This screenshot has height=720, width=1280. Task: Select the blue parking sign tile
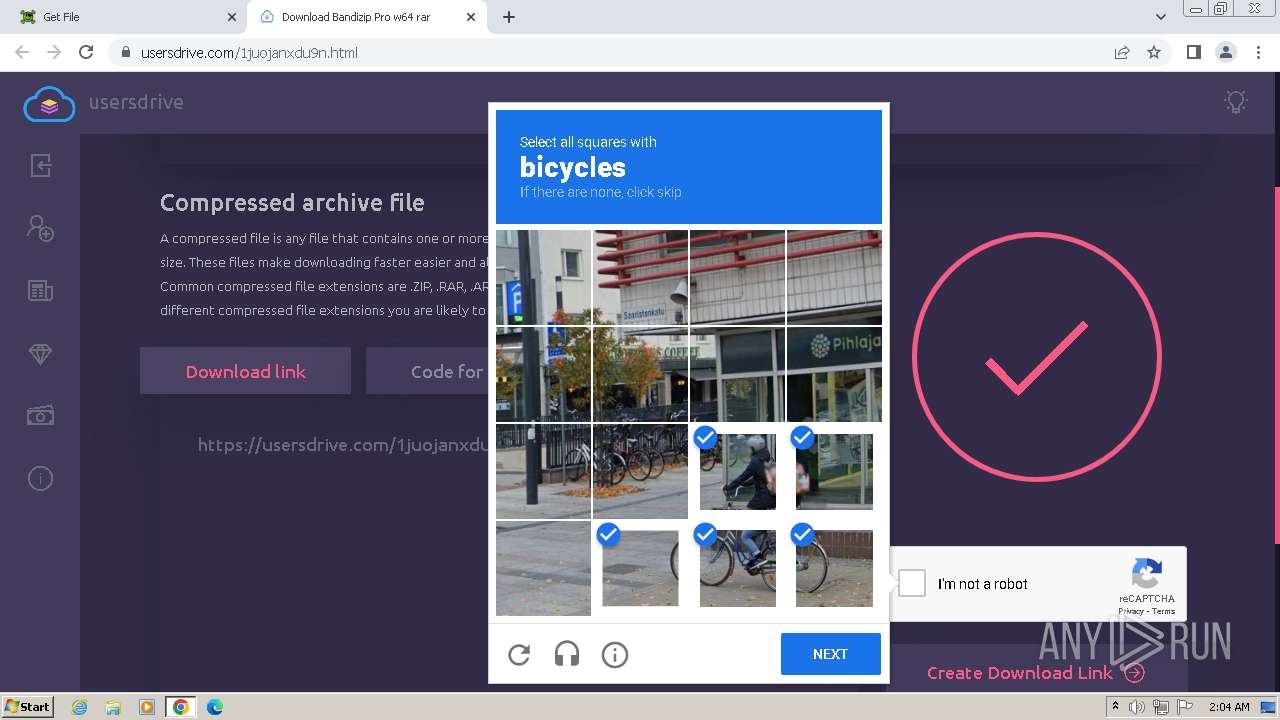pyautogui.click(x=543, y=277)
